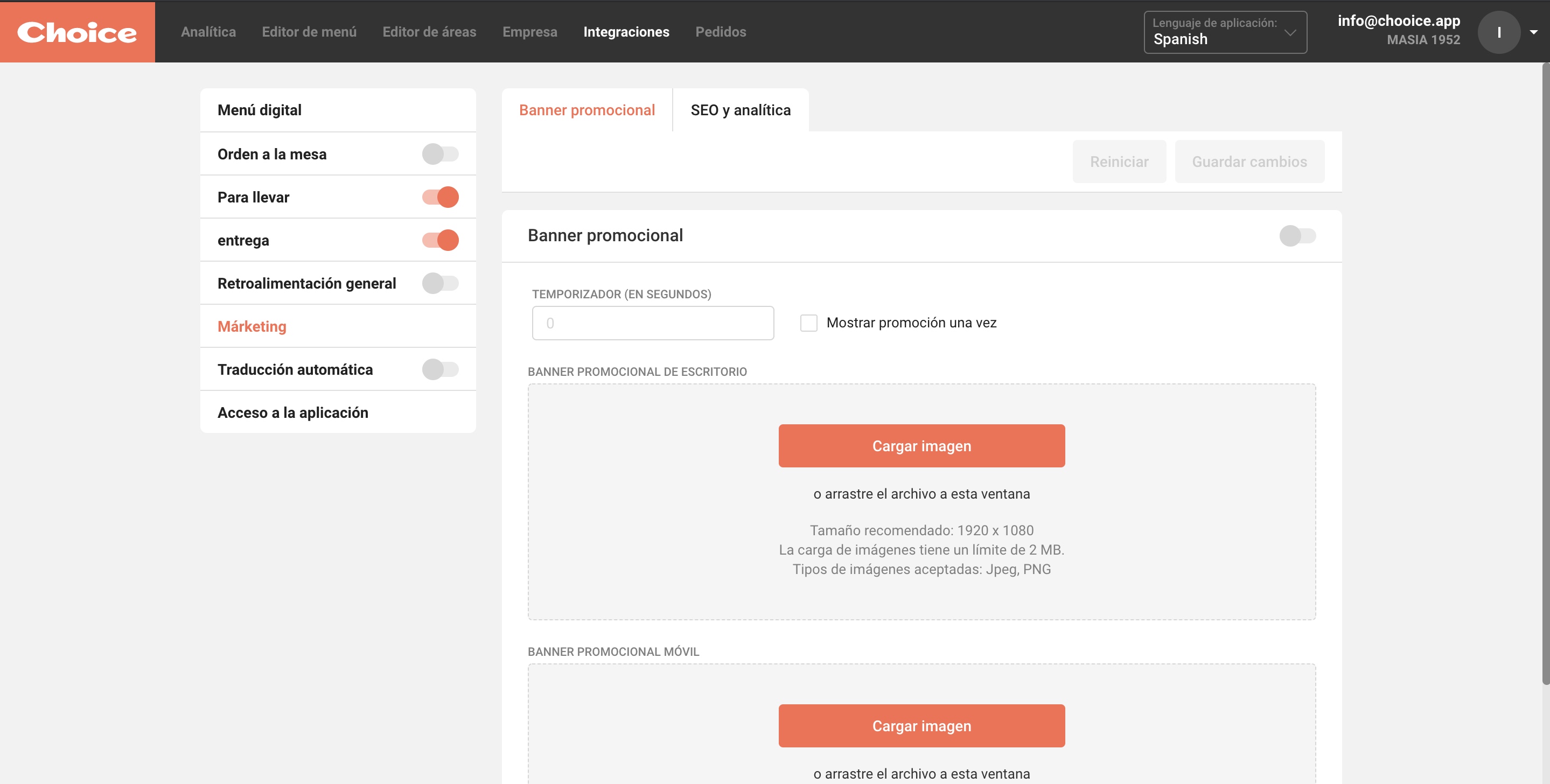Check the Mostrar promoción una vez checkbox
Image resolution: width=1550 pixels, height=784 pixels.
coord(809,322)
